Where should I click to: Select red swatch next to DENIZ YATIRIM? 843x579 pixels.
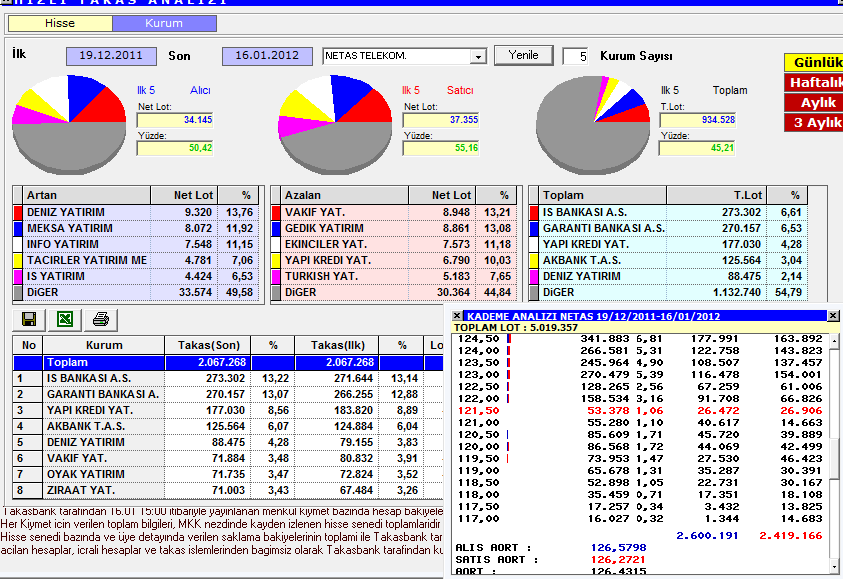pos(18,212)
